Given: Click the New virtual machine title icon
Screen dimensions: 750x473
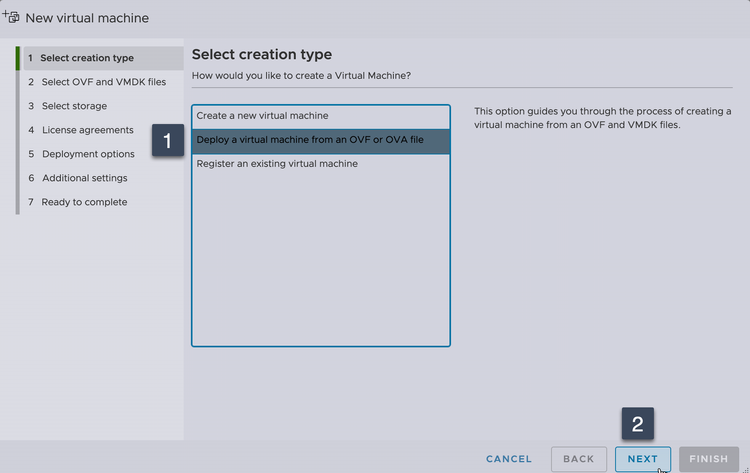Looking at the screenshot, I should pos(11,17).
